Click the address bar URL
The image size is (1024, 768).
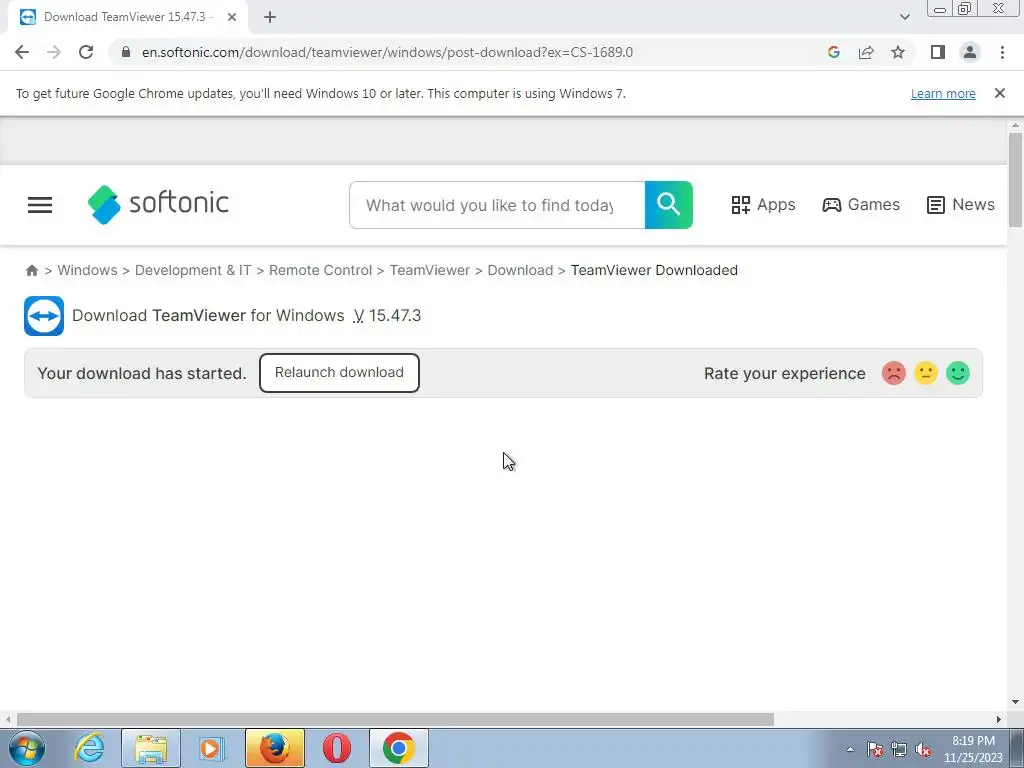(387, 52)
